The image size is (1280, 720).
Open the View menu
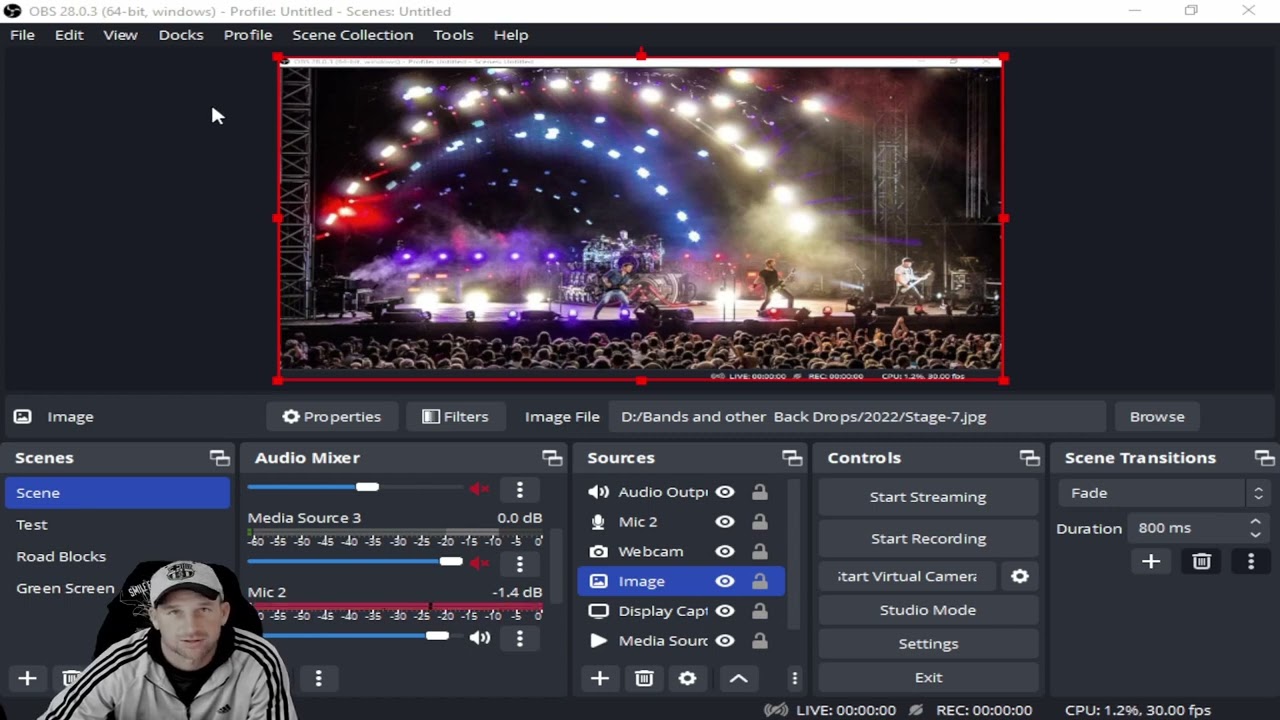(x=120, y=34)
